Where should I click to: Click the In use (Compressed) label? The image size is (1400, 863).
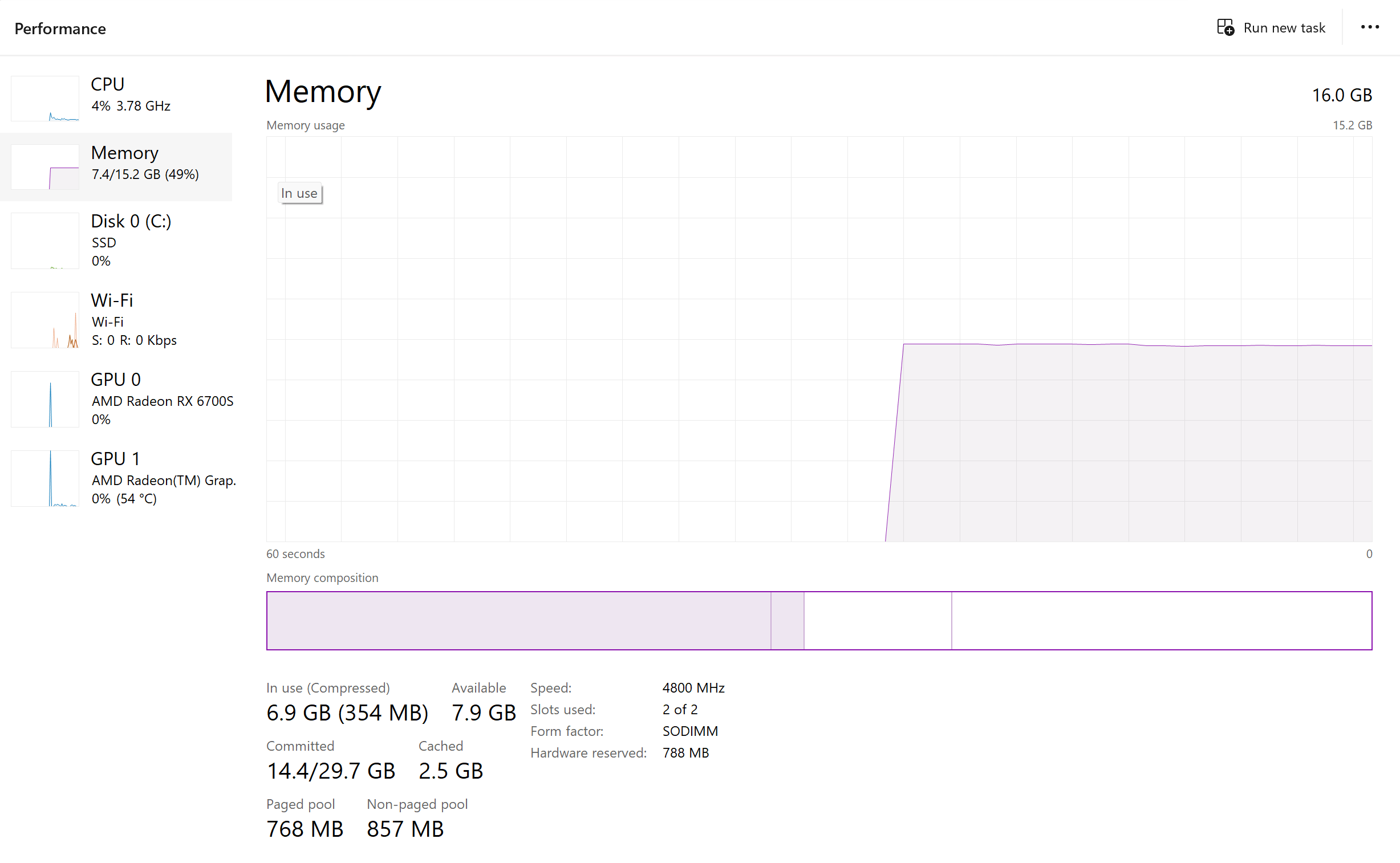328,689
